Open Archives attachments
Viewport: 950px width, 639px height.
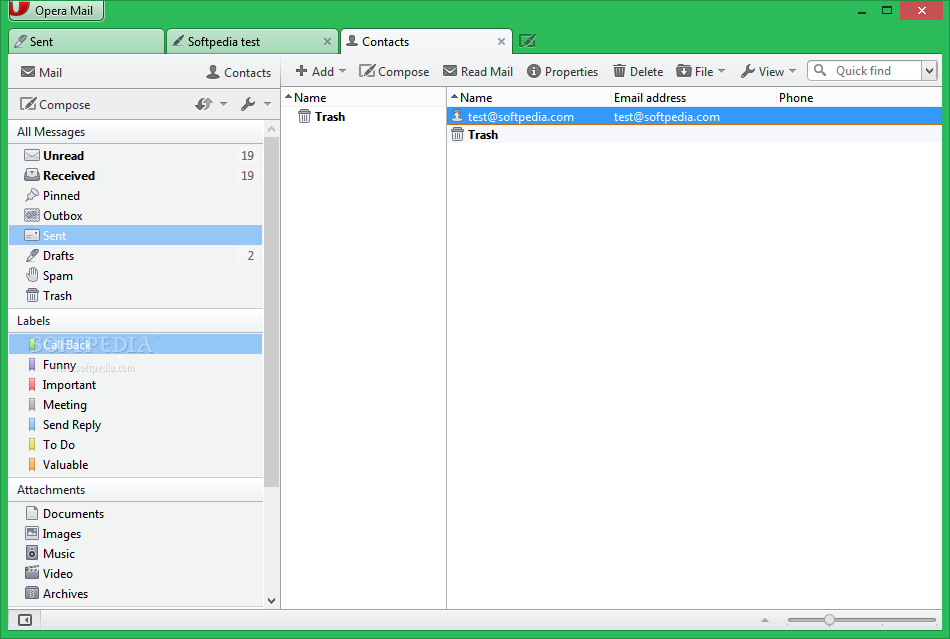tap(136, 594)
